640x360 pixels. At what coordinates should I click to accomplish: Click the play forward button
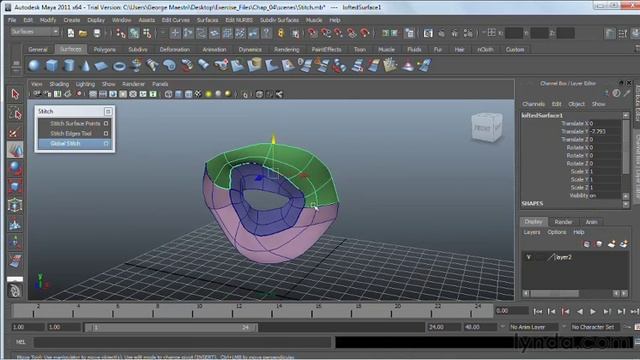click(593, 311)
